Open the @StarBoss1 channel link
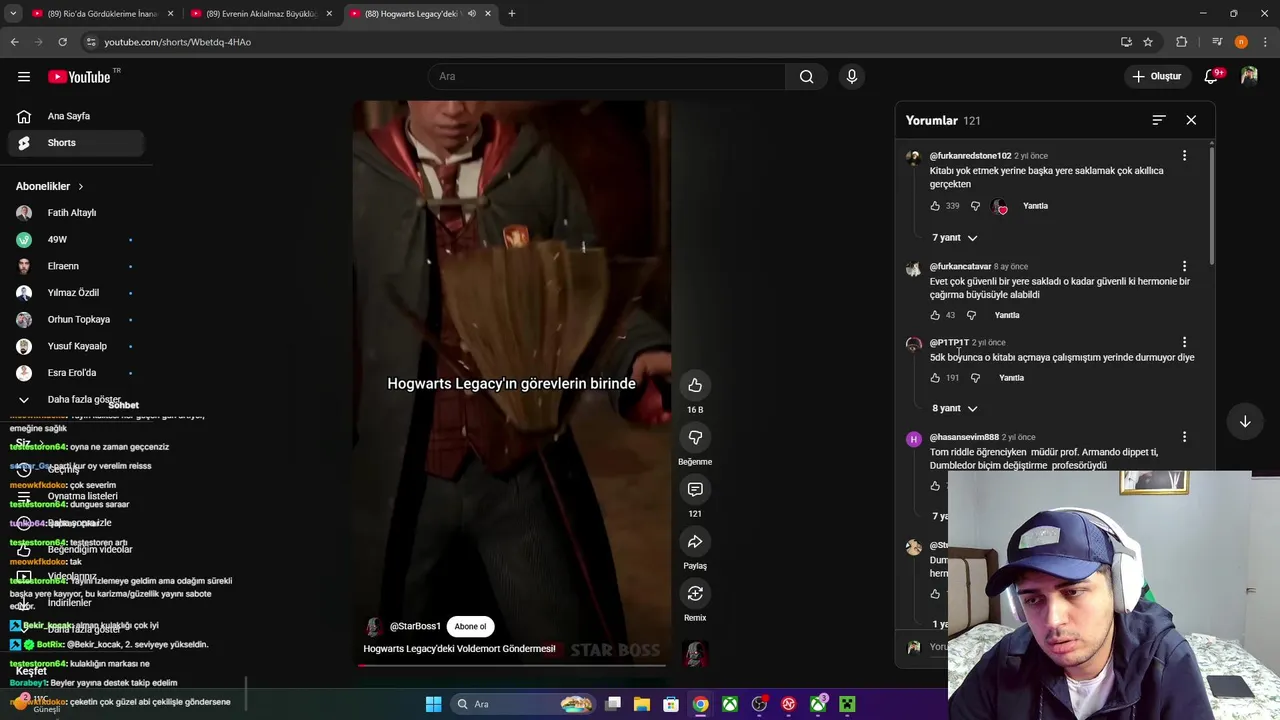The height and width of the screenshot is (720, 1280). click(x=415, y=627)
